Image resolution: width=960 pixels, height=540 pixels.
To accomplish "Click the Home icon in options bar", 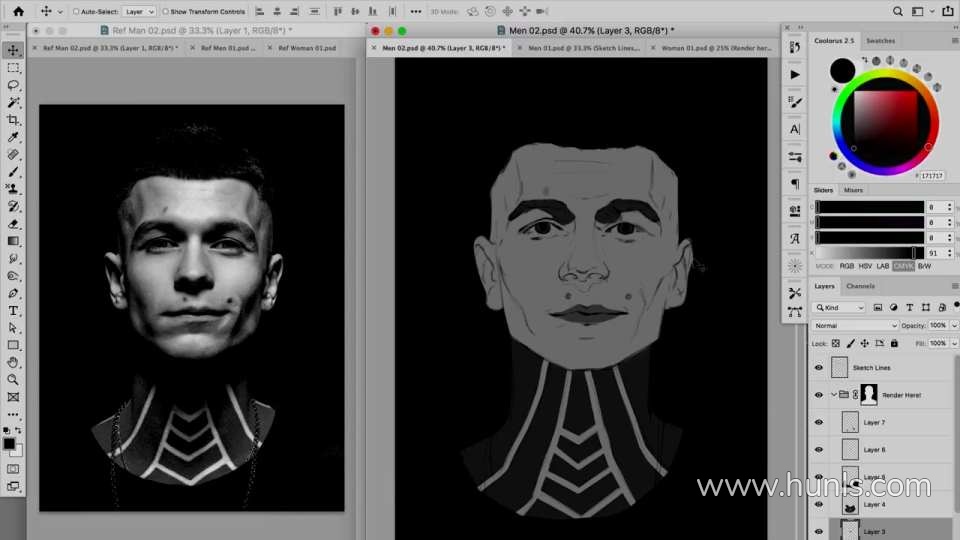I will click(x=18, y=11).
